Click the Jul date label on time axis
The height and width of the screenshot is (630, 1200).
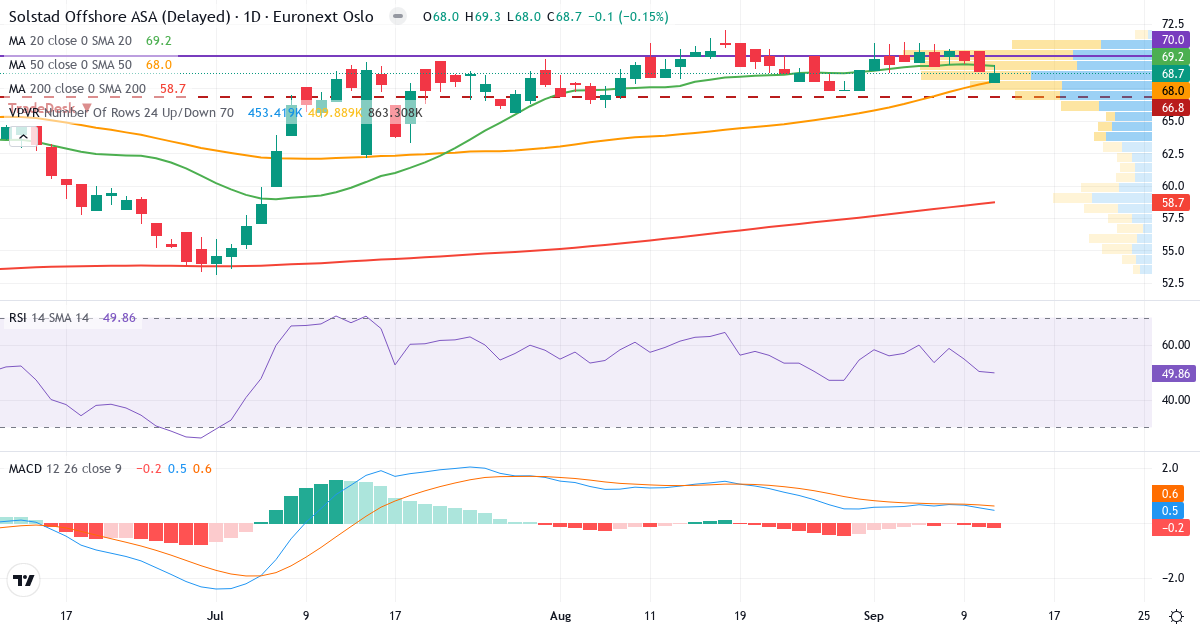coord(215,615)
